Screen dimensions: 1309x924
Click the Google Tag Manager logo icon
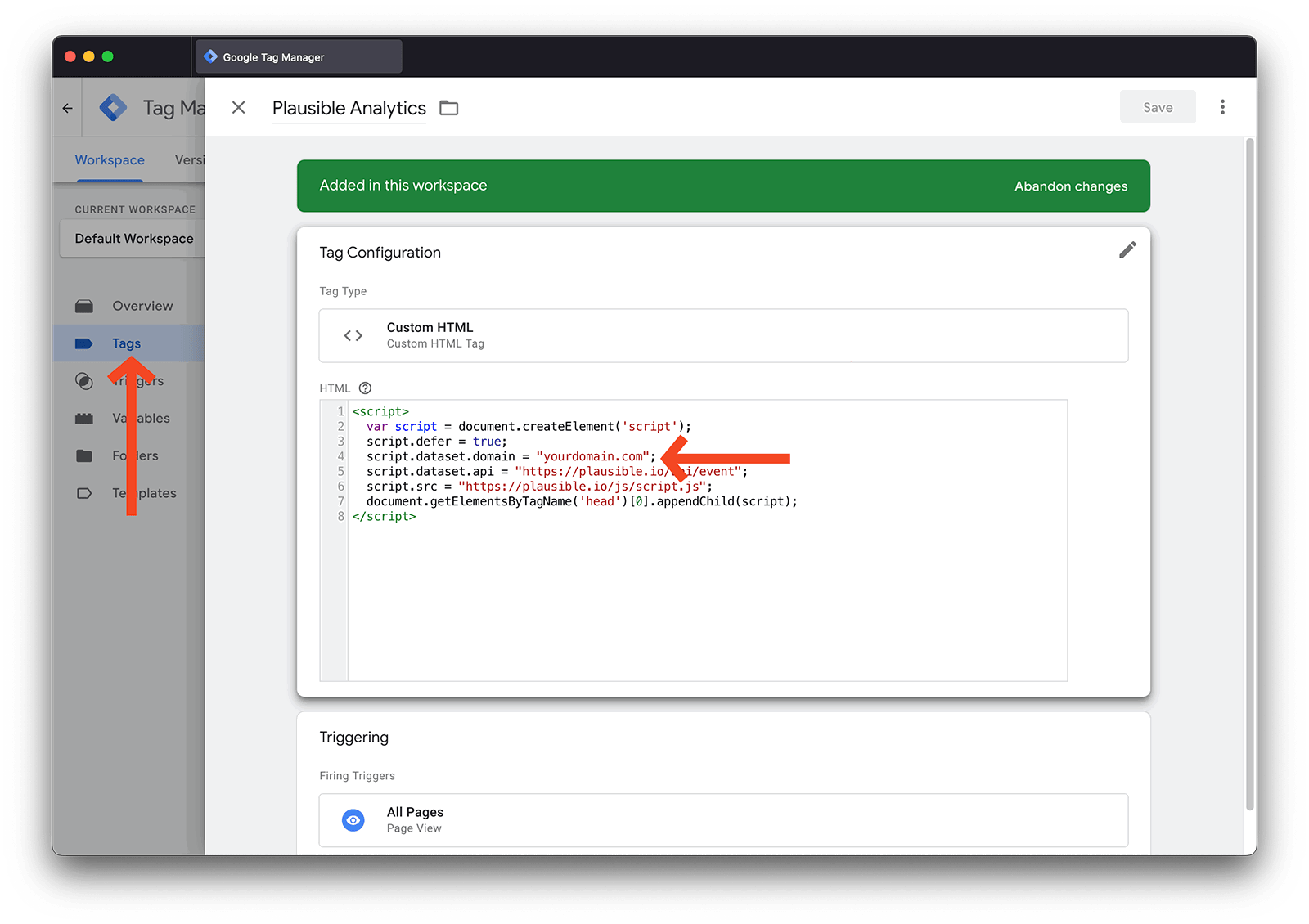(113, 108)
